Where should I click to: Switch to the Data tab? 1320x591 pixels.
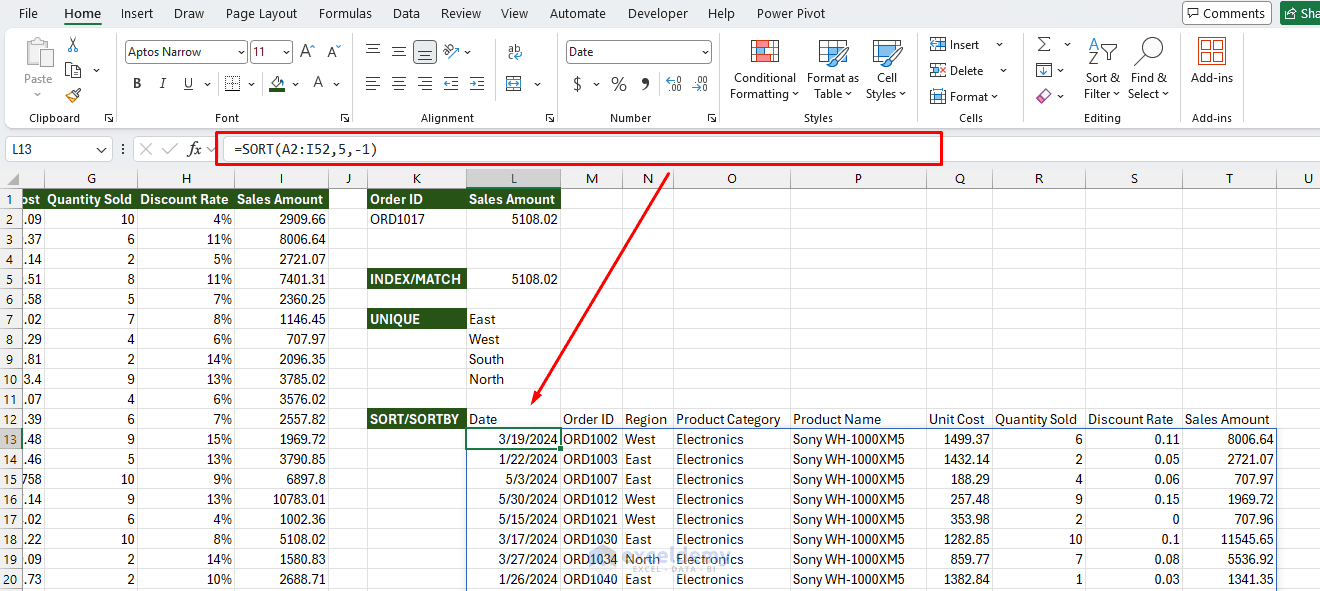[x=406, y=13]
